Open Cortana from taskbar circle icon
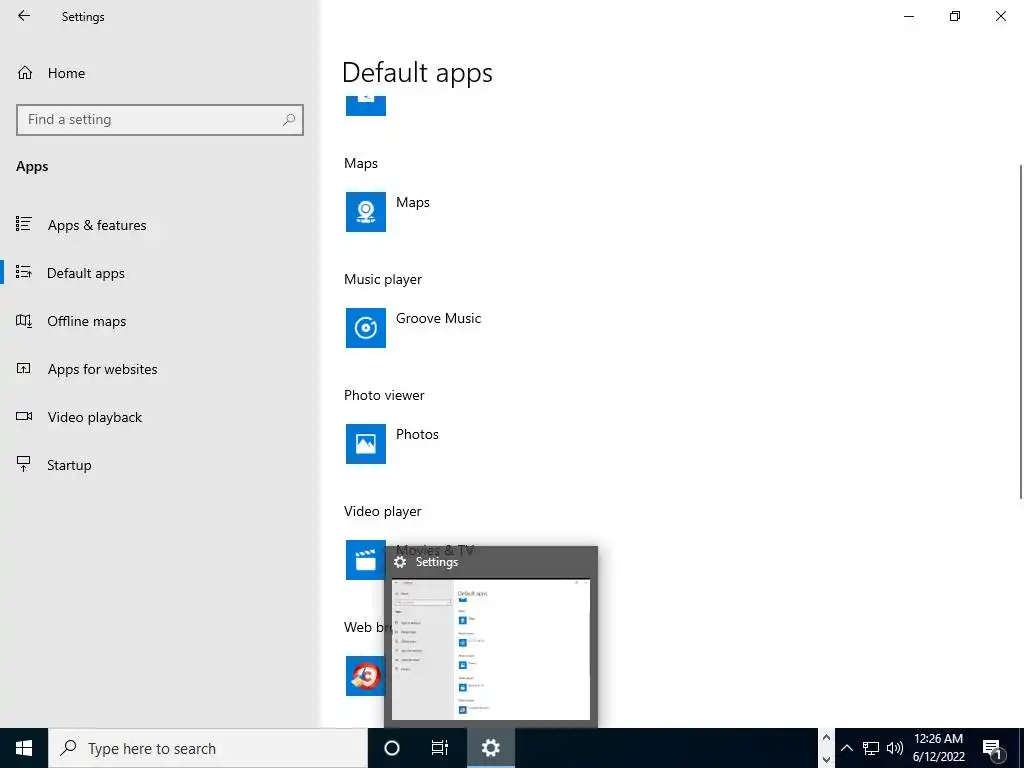Viewport: 1024px width, 768px height. tap(392, 748)
